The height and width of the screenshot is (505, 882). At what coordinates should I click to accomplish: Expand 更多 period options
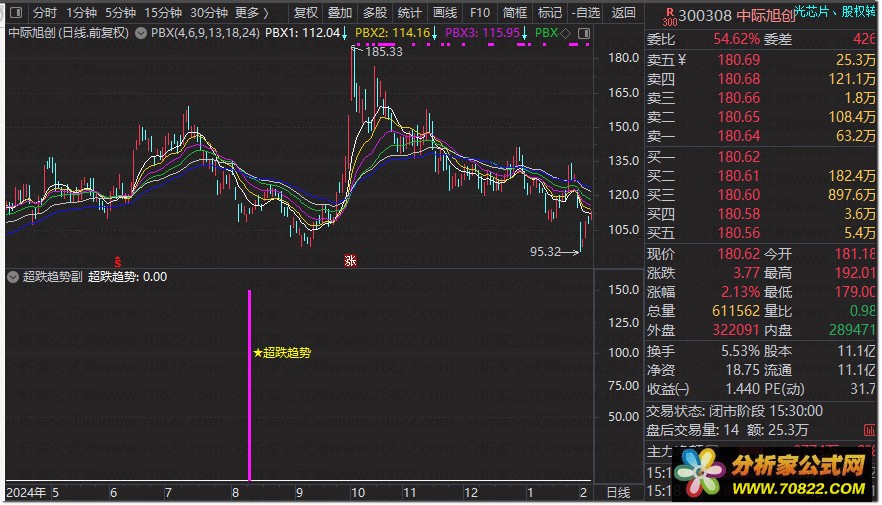coord(251,12)
